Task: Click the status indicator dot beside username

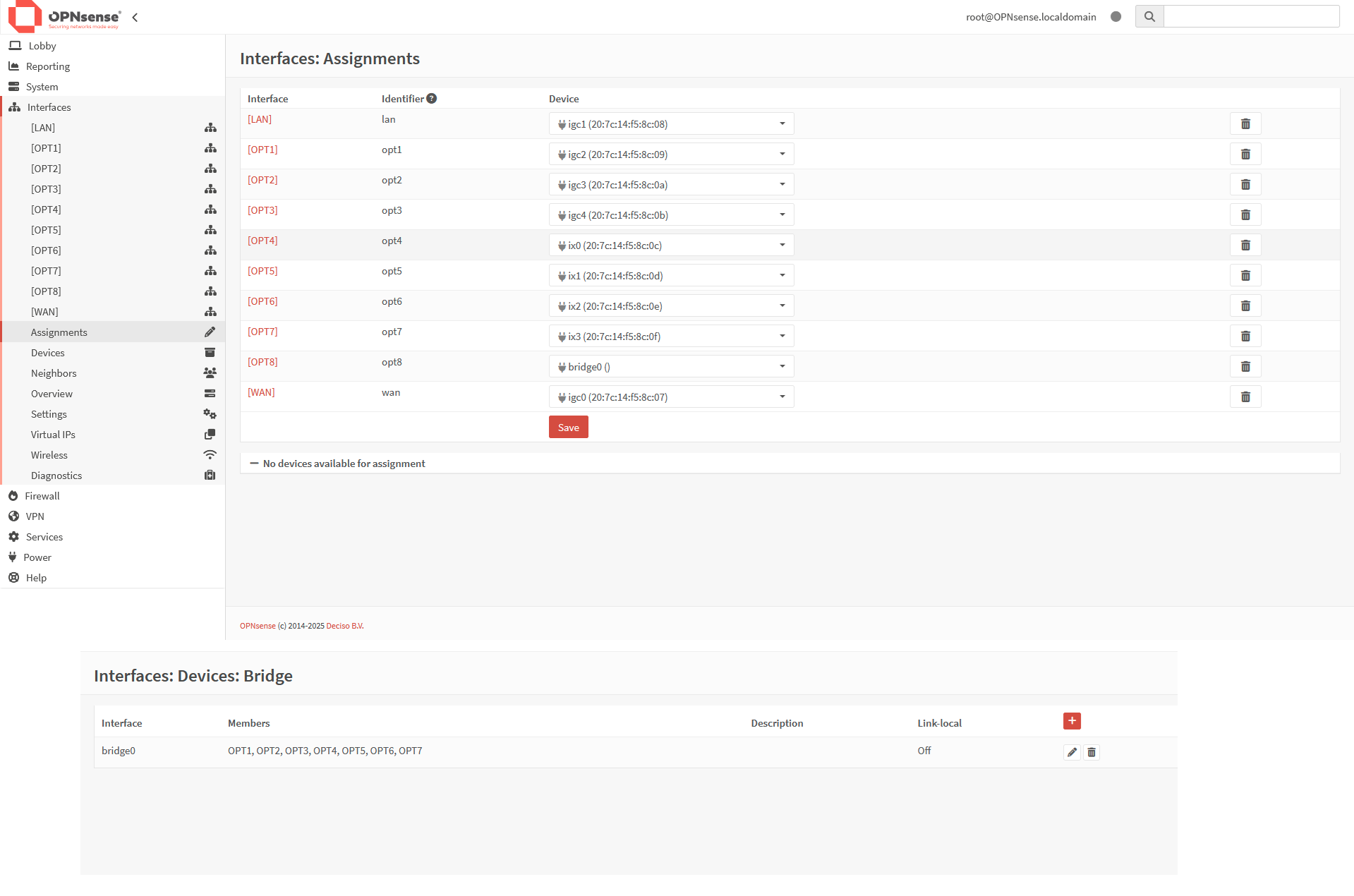Action: [x=1116, y=17]
